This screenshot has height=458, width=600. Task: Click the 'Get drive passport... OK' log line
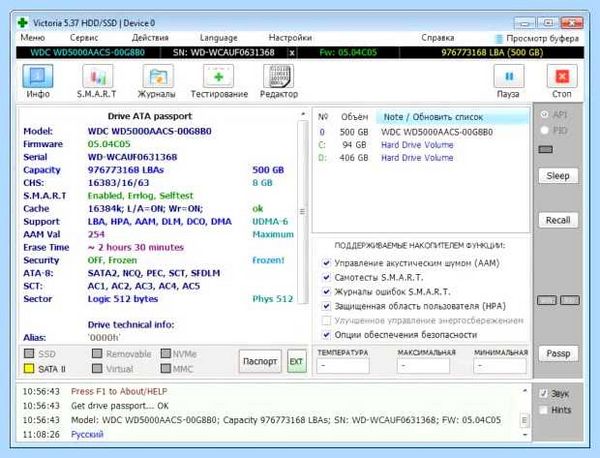pos(120,406)
